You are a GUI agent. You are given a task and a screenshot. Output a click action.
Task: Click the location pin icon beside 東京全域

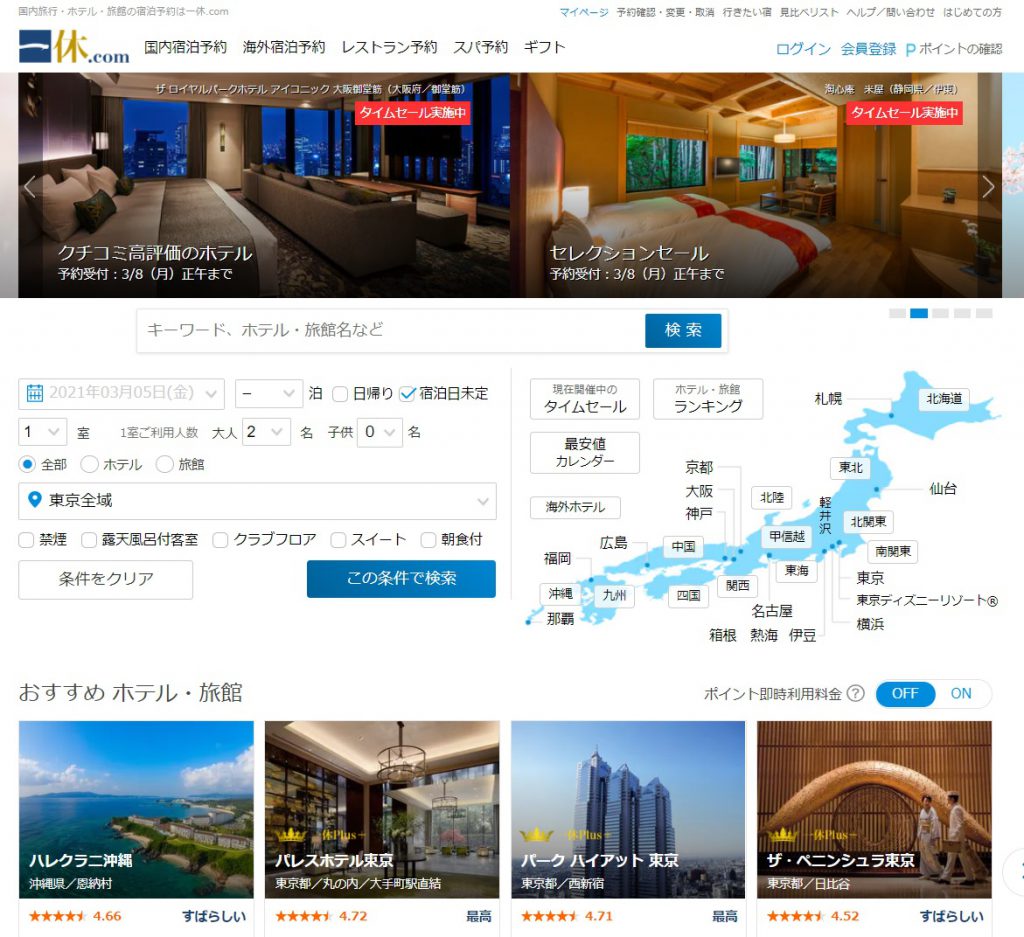click(35, 500)
